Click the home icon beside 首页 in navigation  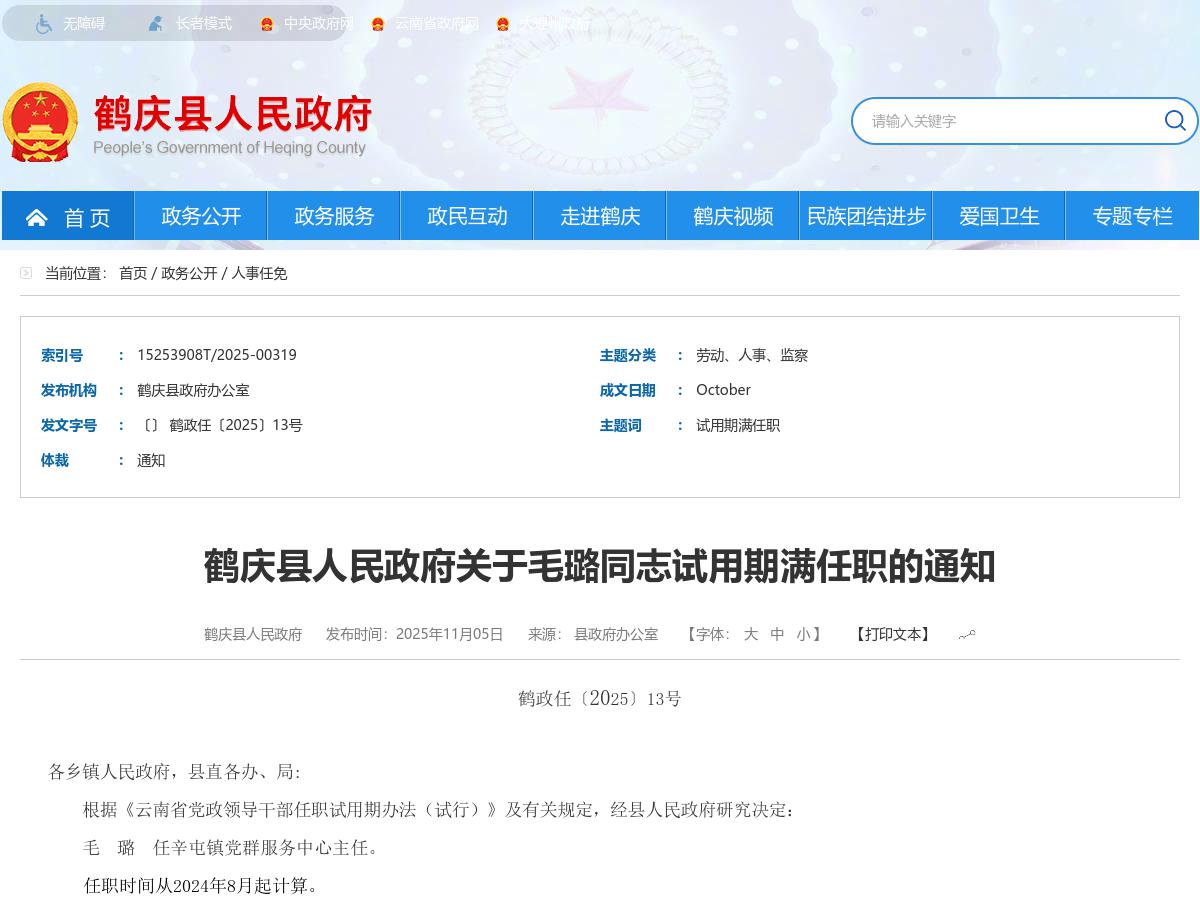tap(37, 217)
